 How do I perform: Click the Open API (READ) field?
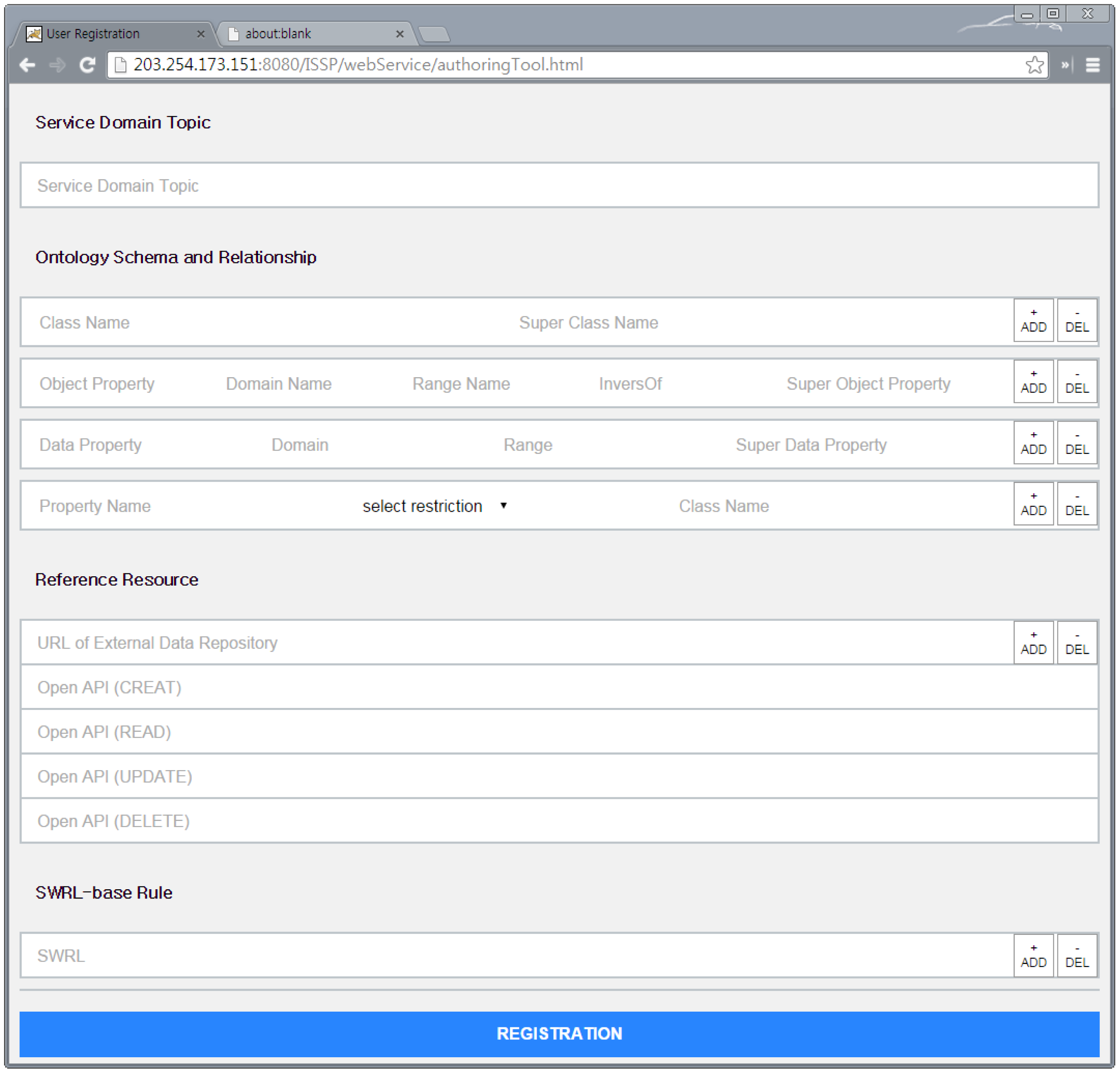[x=559, y=732]
